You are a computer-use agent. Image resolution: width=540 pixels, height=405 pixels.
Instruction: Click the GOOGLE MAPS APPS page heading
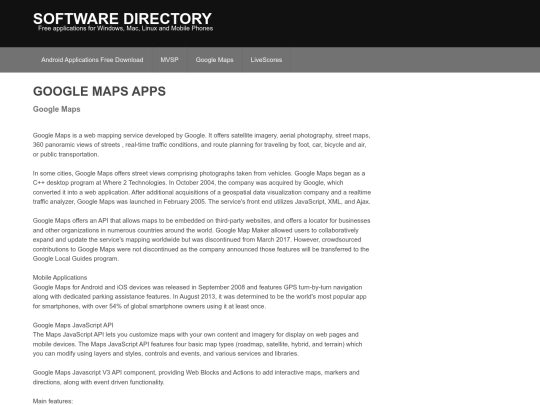coord(99,91)
